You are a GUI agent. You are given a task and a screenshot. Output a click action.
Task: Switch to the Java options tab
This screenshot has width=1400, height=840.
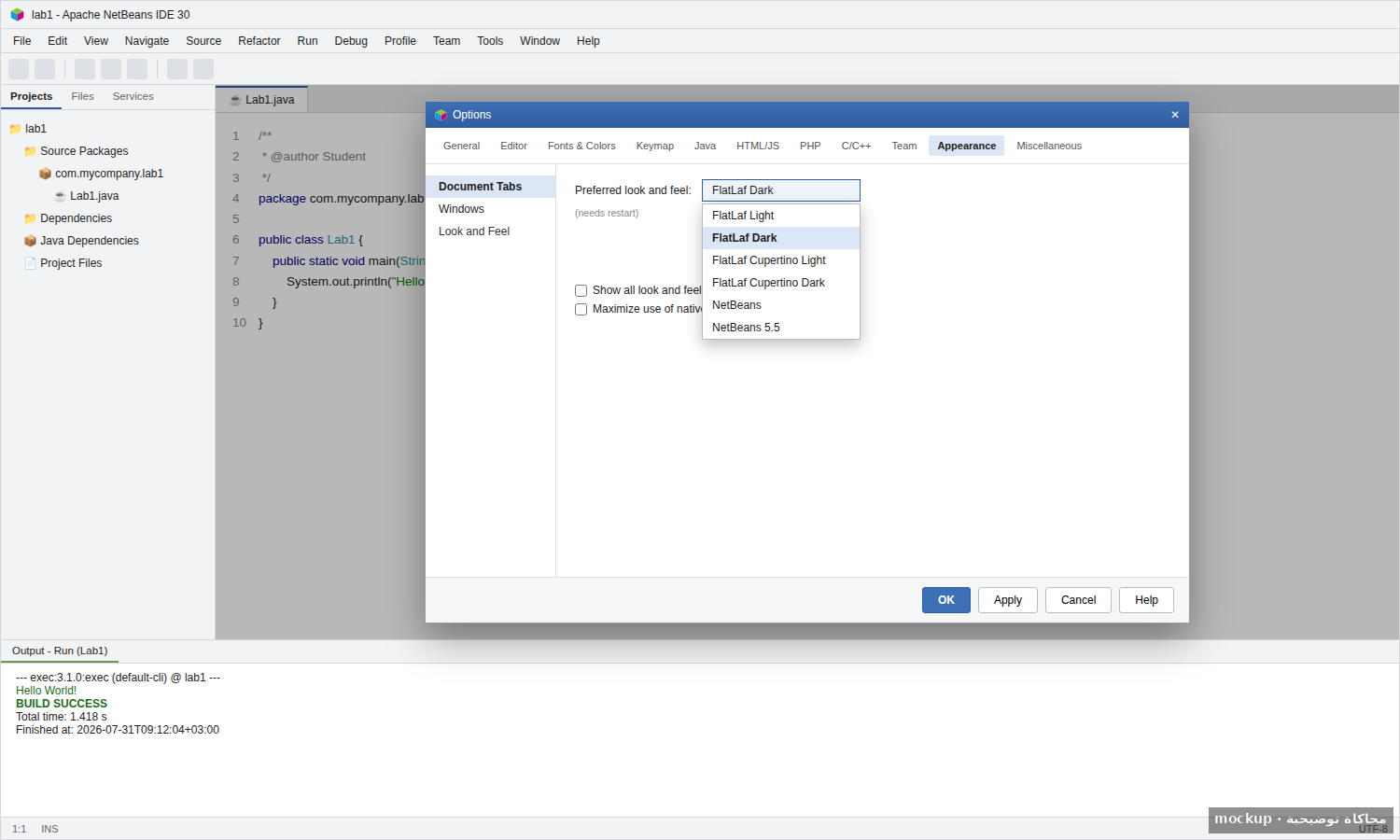pos(705,146)
